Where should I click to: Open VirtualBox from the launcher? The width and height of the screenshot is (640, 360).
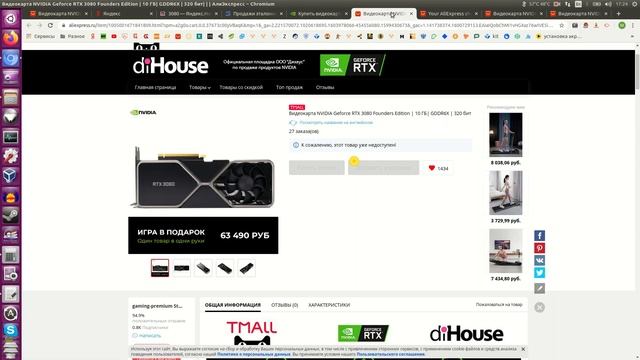(x=11, y=176)
